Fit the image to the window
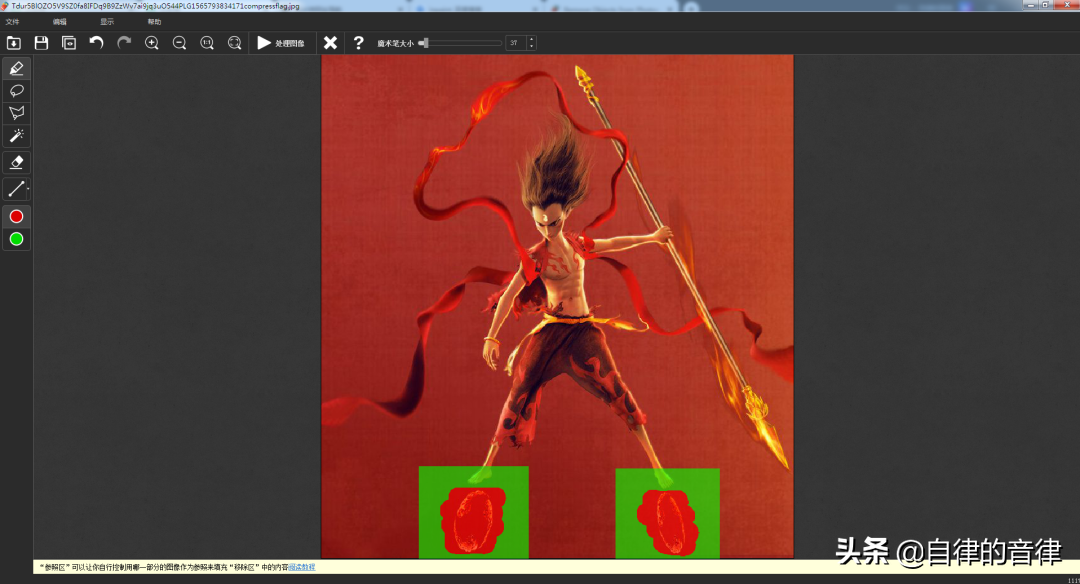 pyautogui.click(x=234, y=43)
